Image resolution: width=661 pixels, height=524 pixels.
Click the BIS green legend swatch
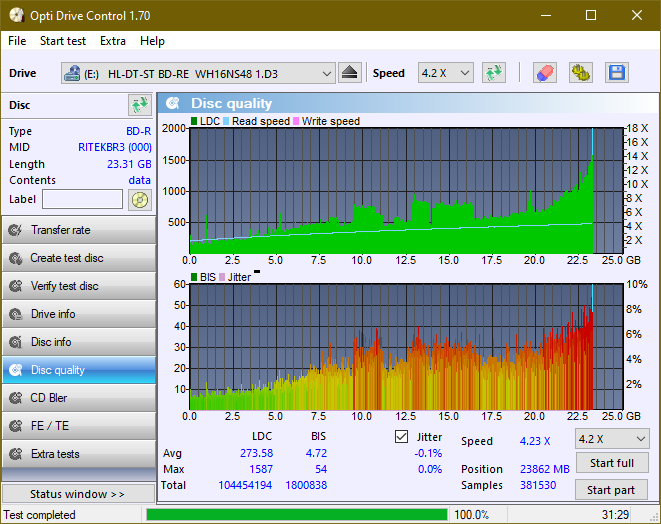[x=194, y=277]
